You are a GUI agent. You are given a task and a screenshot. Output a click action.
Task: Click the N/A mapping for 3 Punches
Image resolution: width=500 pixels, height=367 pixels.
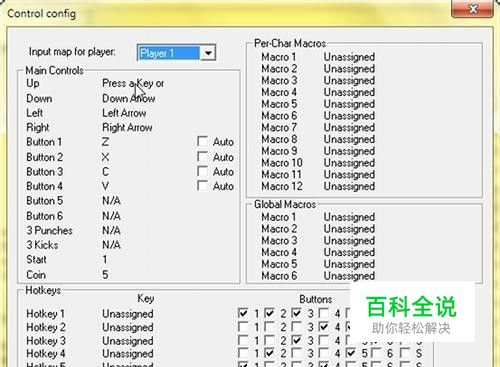tap(111, 230)
